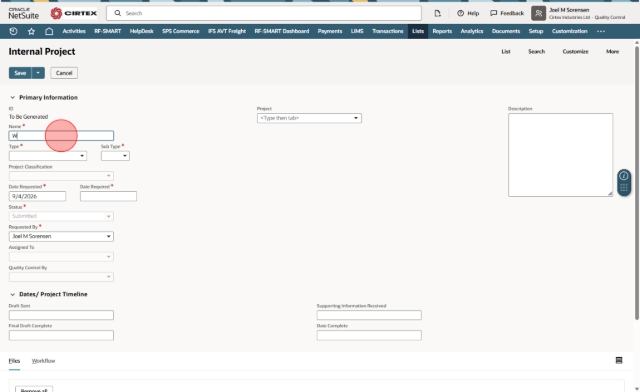Click the Name input field
This screenshot has width=640, height=392.
(61, 136)
